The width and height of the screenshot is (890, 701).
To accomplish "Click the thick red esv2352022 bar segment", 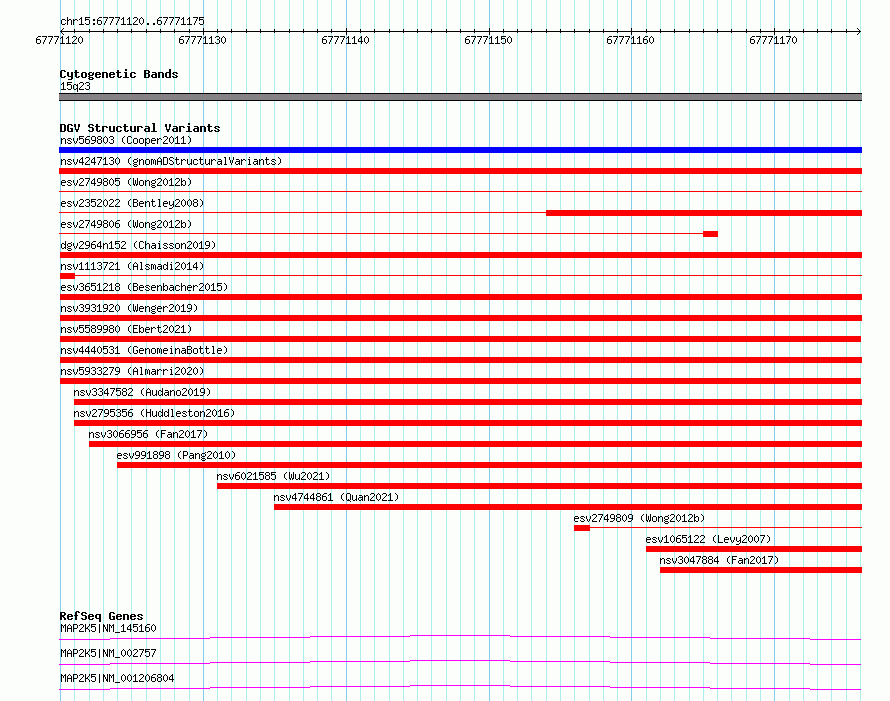I will click(704, 213).
